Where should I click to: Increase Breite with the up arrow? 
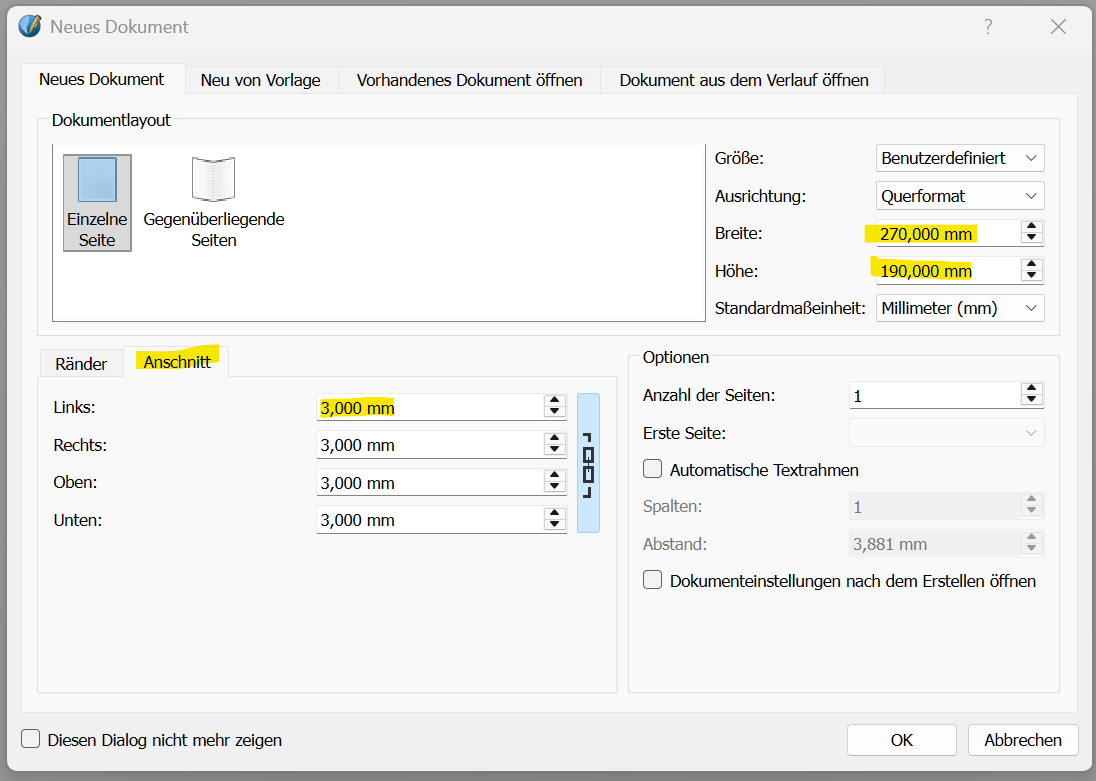1031,226
